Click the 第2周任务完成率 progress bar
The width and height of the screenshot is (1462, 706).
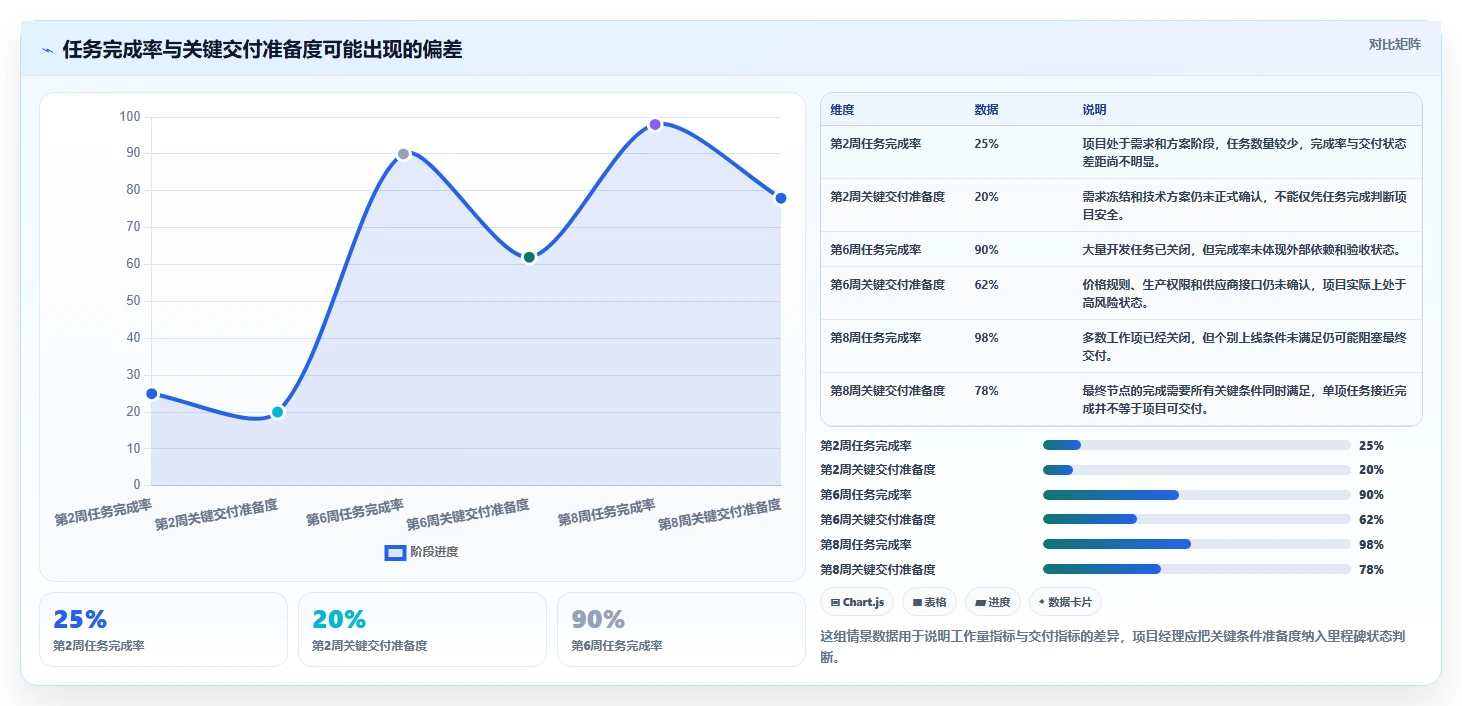pos(1196,445)
